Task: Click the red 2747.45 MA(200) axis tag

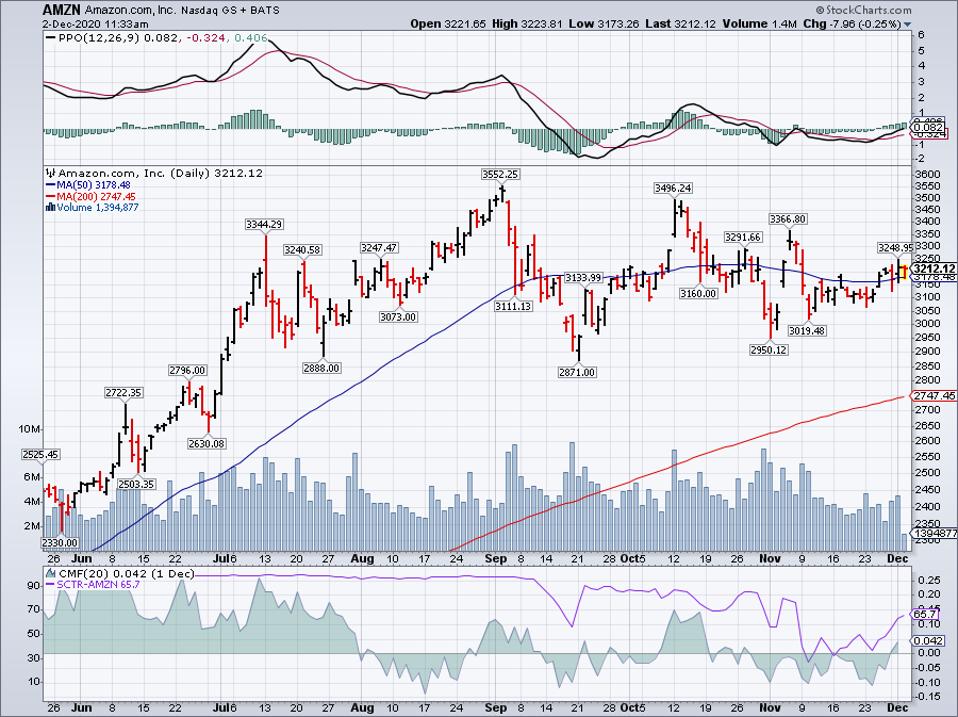Action: (x=933, y=396)
